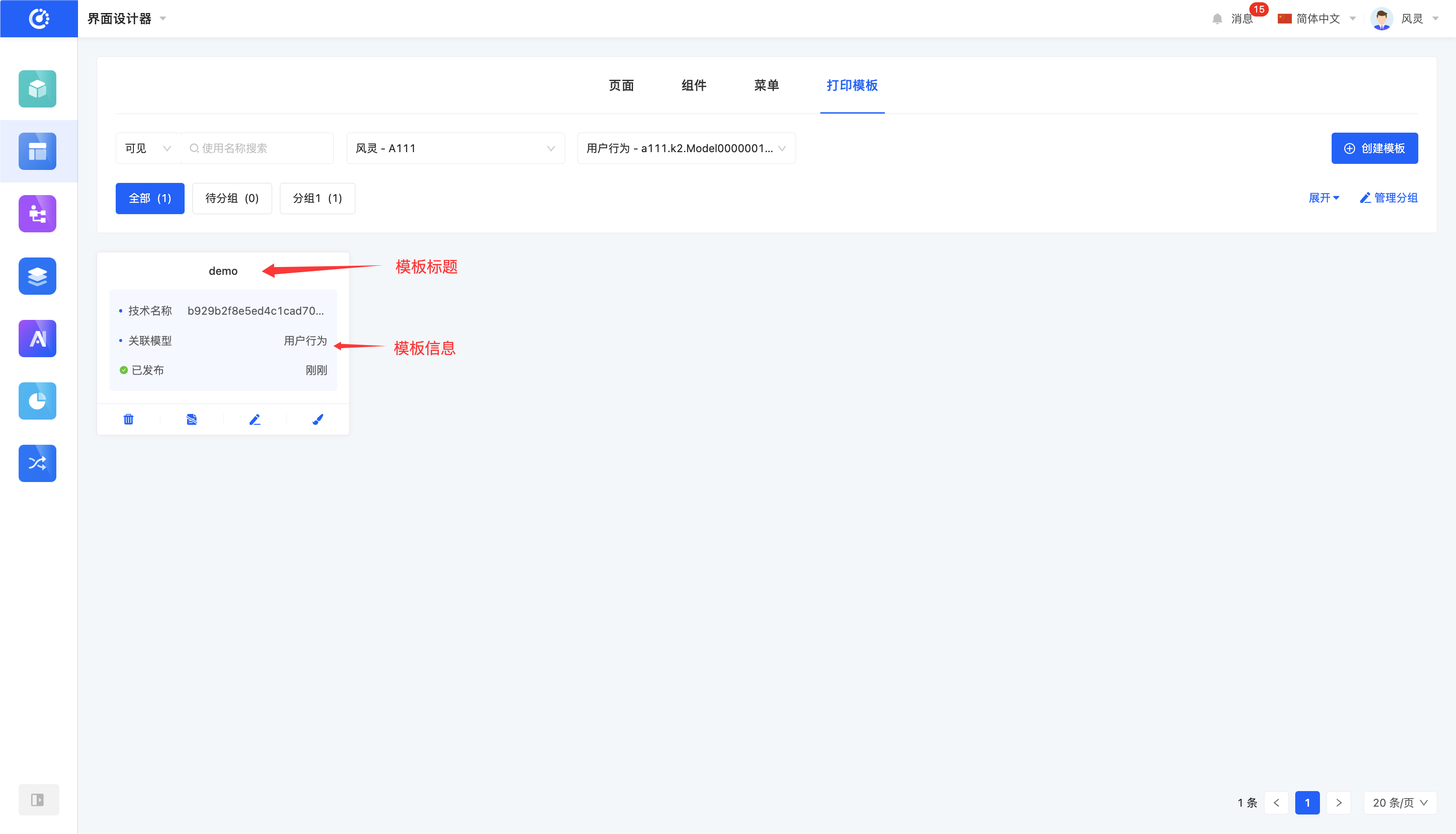Open the 可见 visibility dropdown

tap(148, 148)
